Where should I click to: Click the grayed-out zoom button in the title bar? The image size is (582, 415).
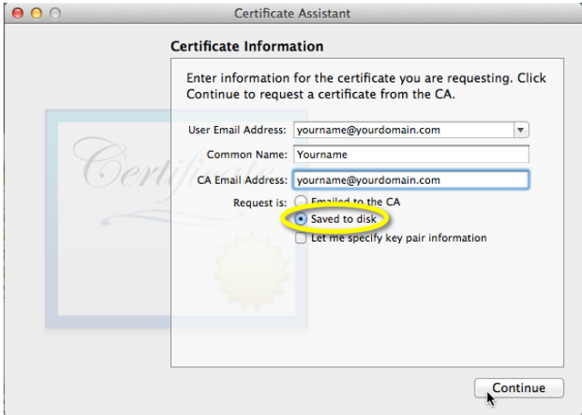pyautogui.click(x=55, y=13)
